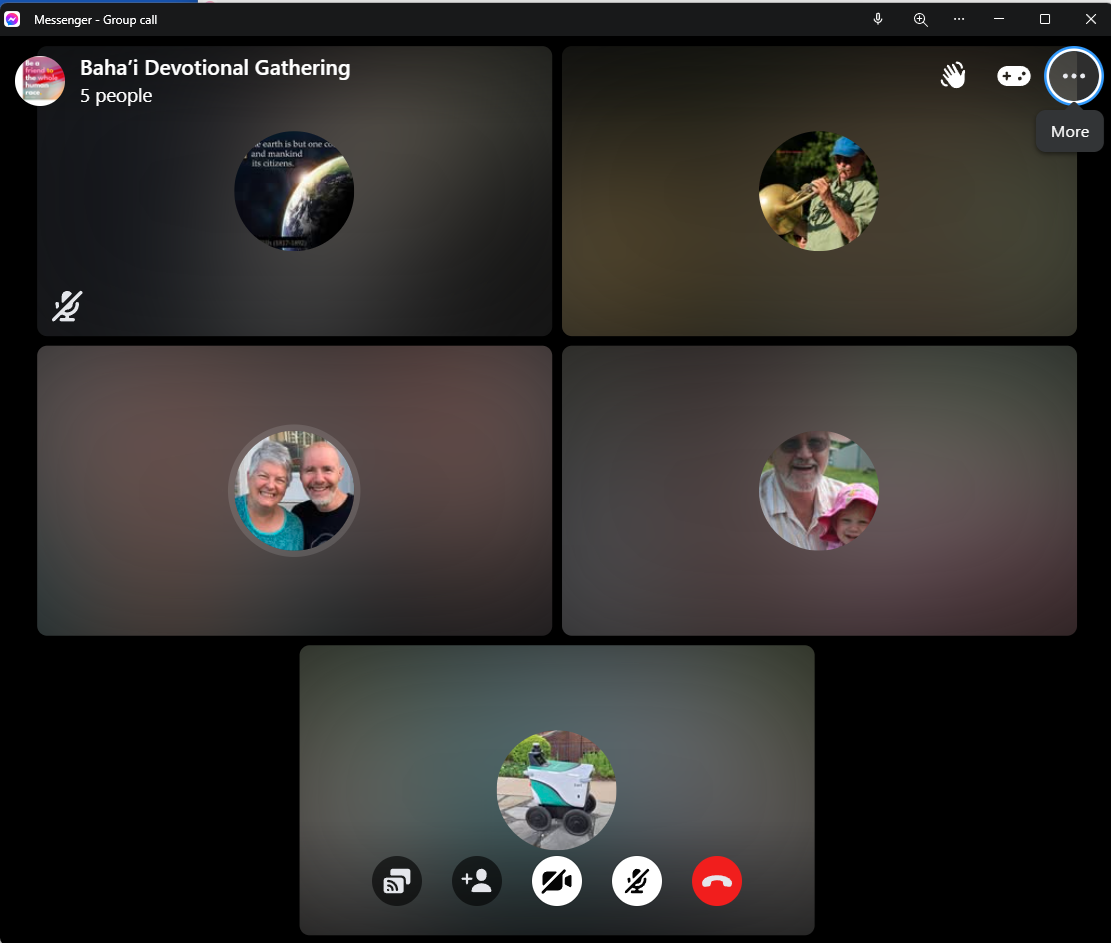Select the smiling couple participant tile
1111x943 pixels.
[294, 491]
